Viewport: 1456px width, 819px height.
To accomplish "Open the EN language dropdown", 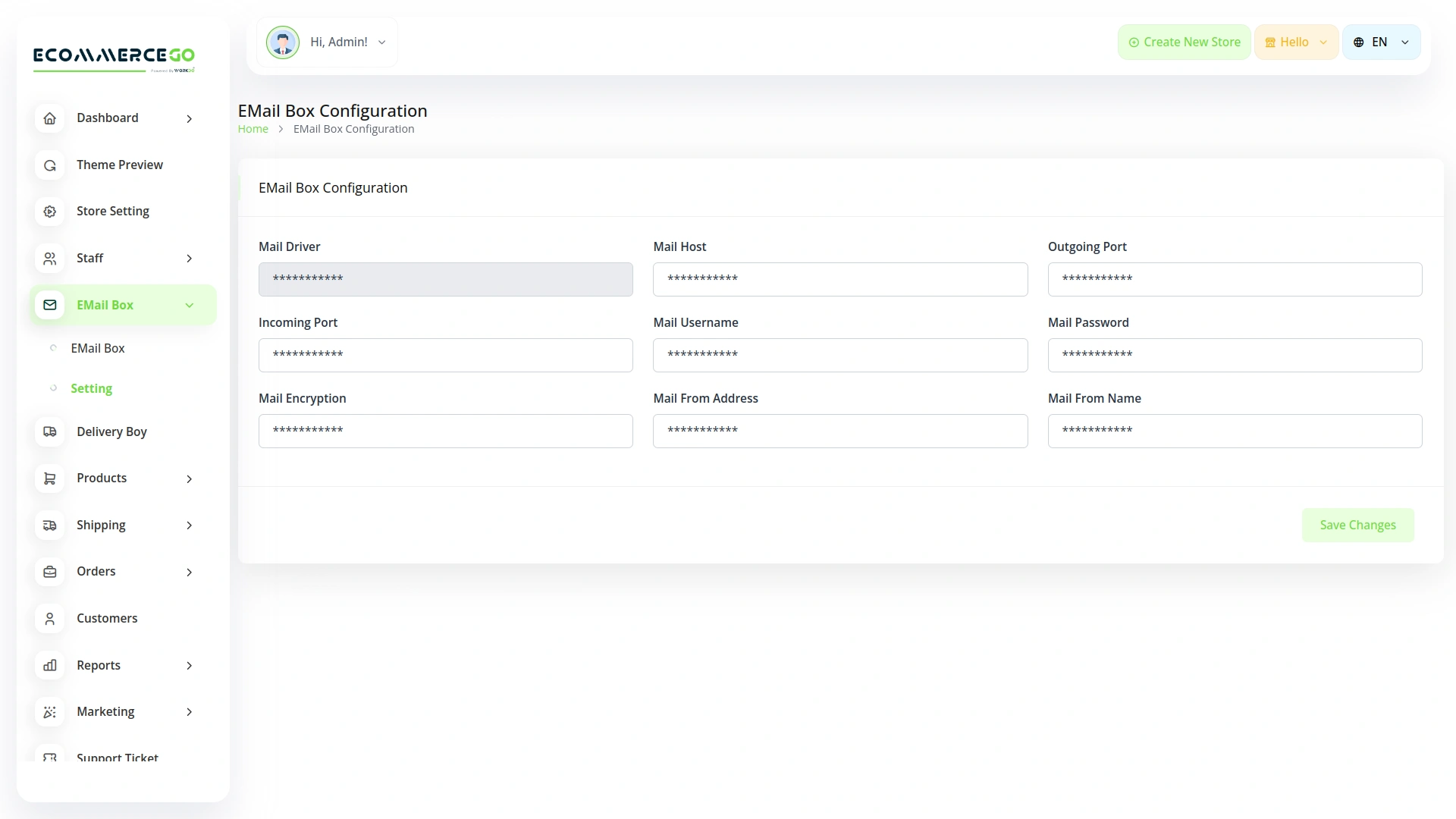I will [x=1381, y=42].
